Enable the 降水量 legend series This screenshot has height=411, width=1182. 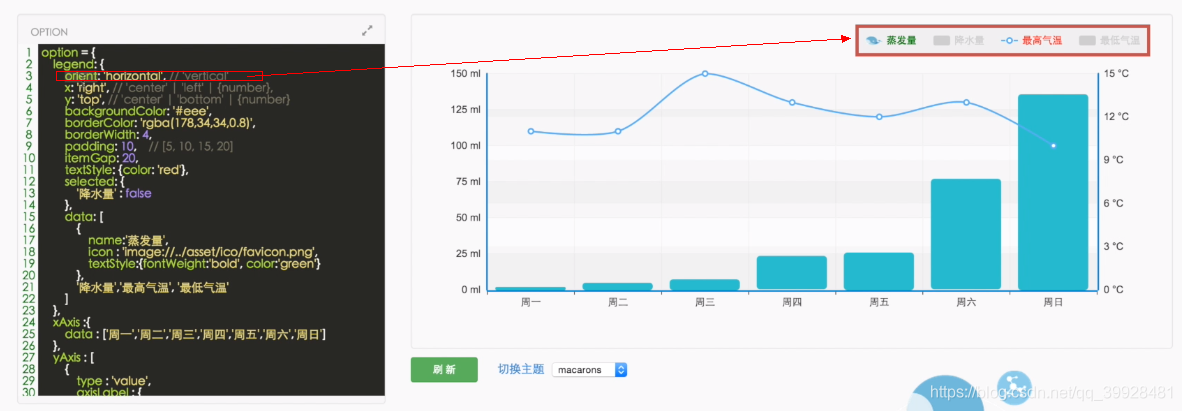[958, 40]
